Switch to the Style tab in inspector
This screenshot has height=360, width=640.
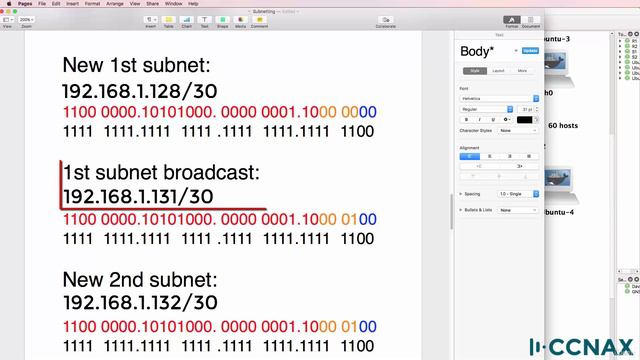[475, 71]
